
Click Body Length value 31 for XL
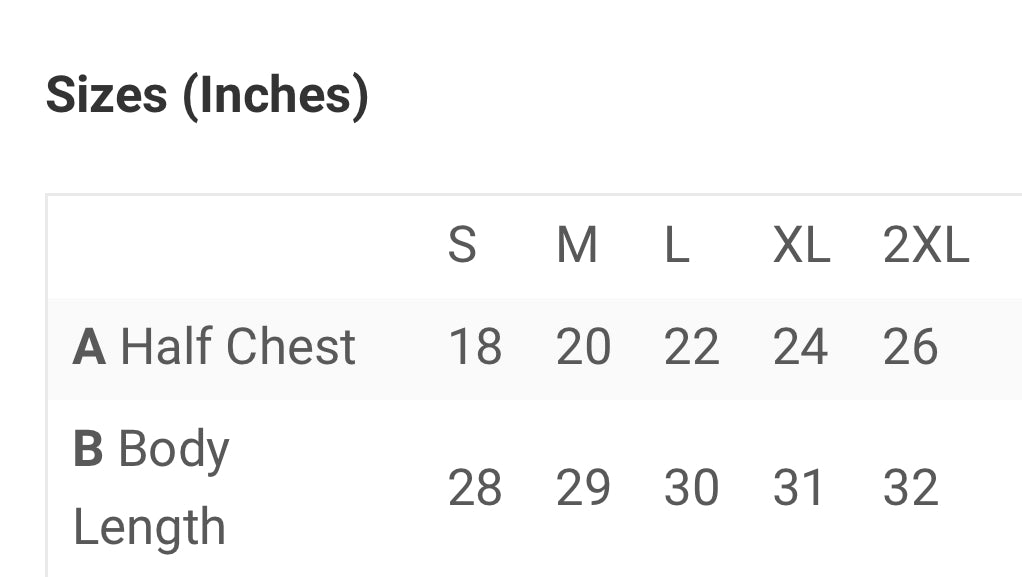[x=800, y=489]
